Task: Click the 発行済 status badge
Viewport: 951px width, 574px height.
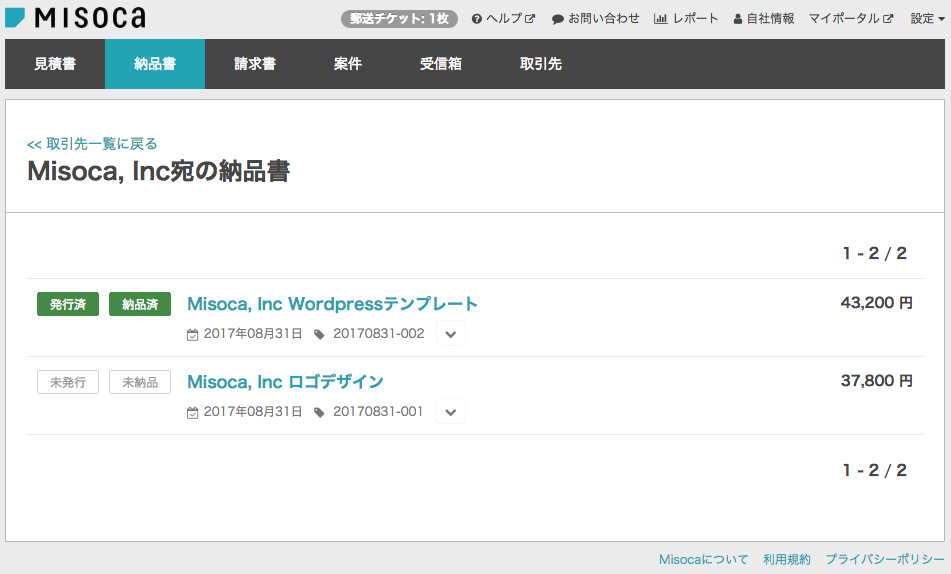Action: pos(68,304)
